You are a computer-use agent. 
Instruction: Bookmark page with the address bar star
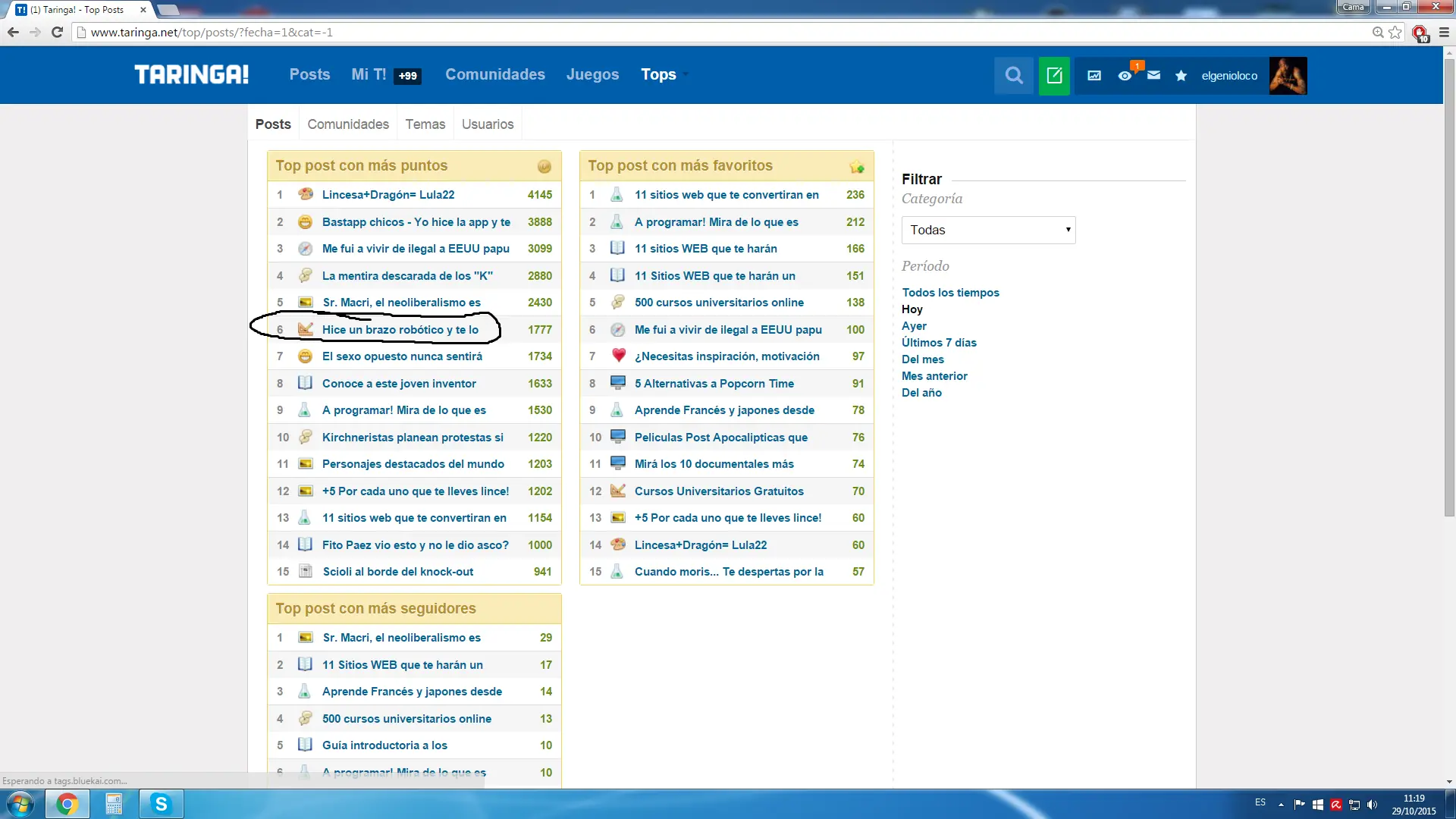[x=1395, y=33]
